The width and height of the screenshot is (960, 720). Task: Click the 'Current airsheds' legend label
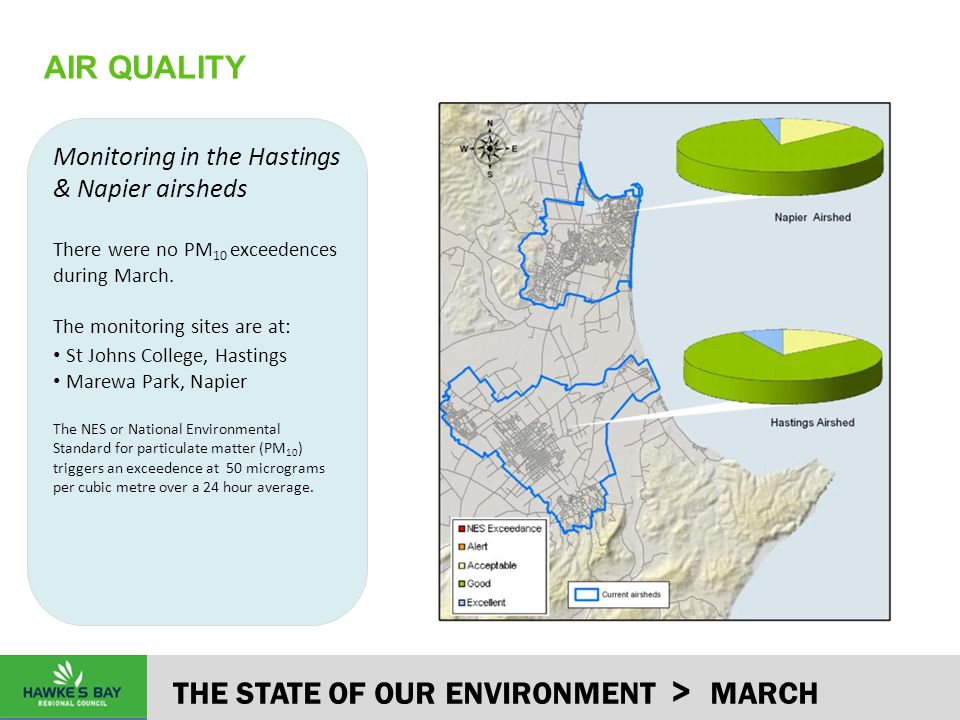point(631,594)
